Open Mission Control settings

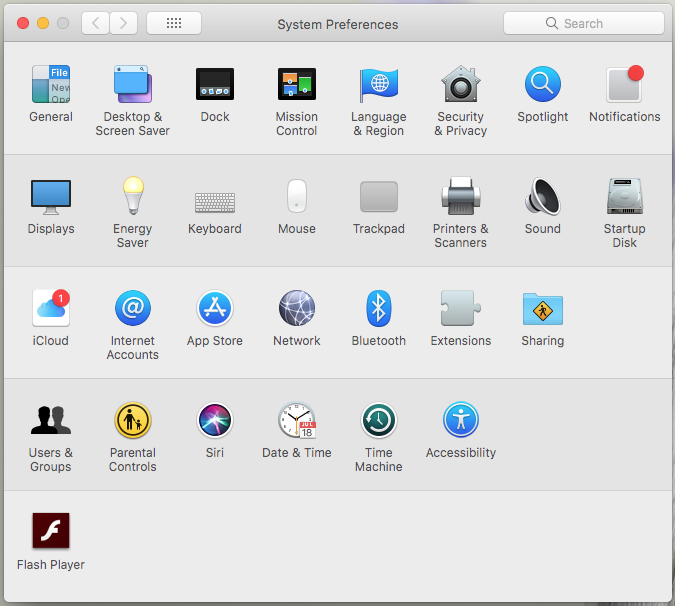297,84
